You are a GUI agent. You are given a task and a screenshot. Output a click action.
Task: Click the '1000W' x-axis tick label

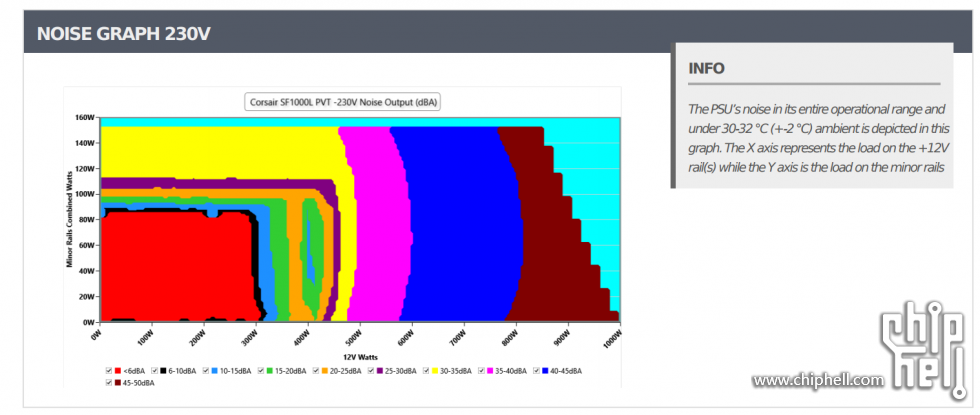611,338
